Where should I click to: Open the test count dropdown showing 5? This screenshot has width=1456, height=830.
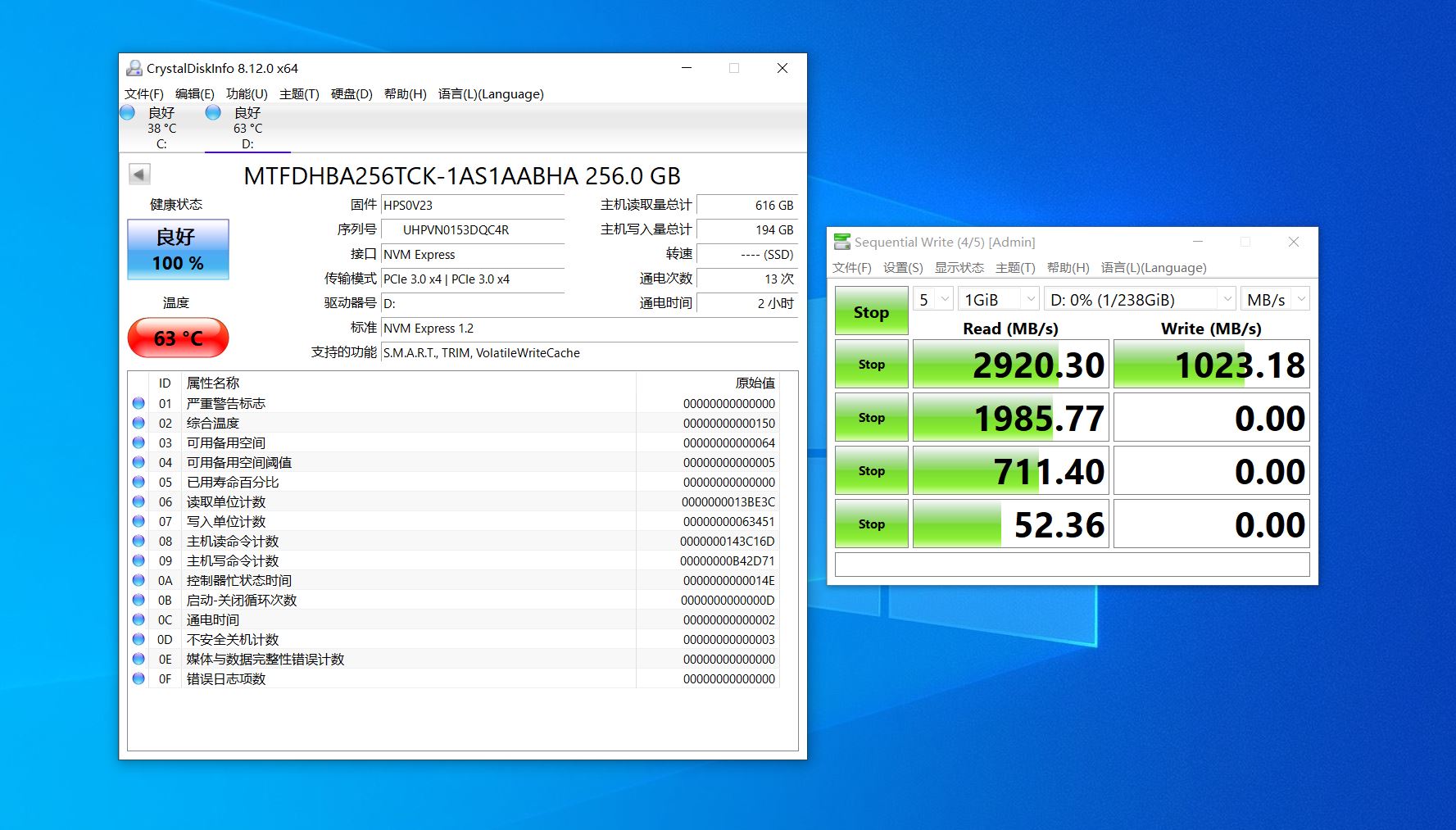(934, 300)
